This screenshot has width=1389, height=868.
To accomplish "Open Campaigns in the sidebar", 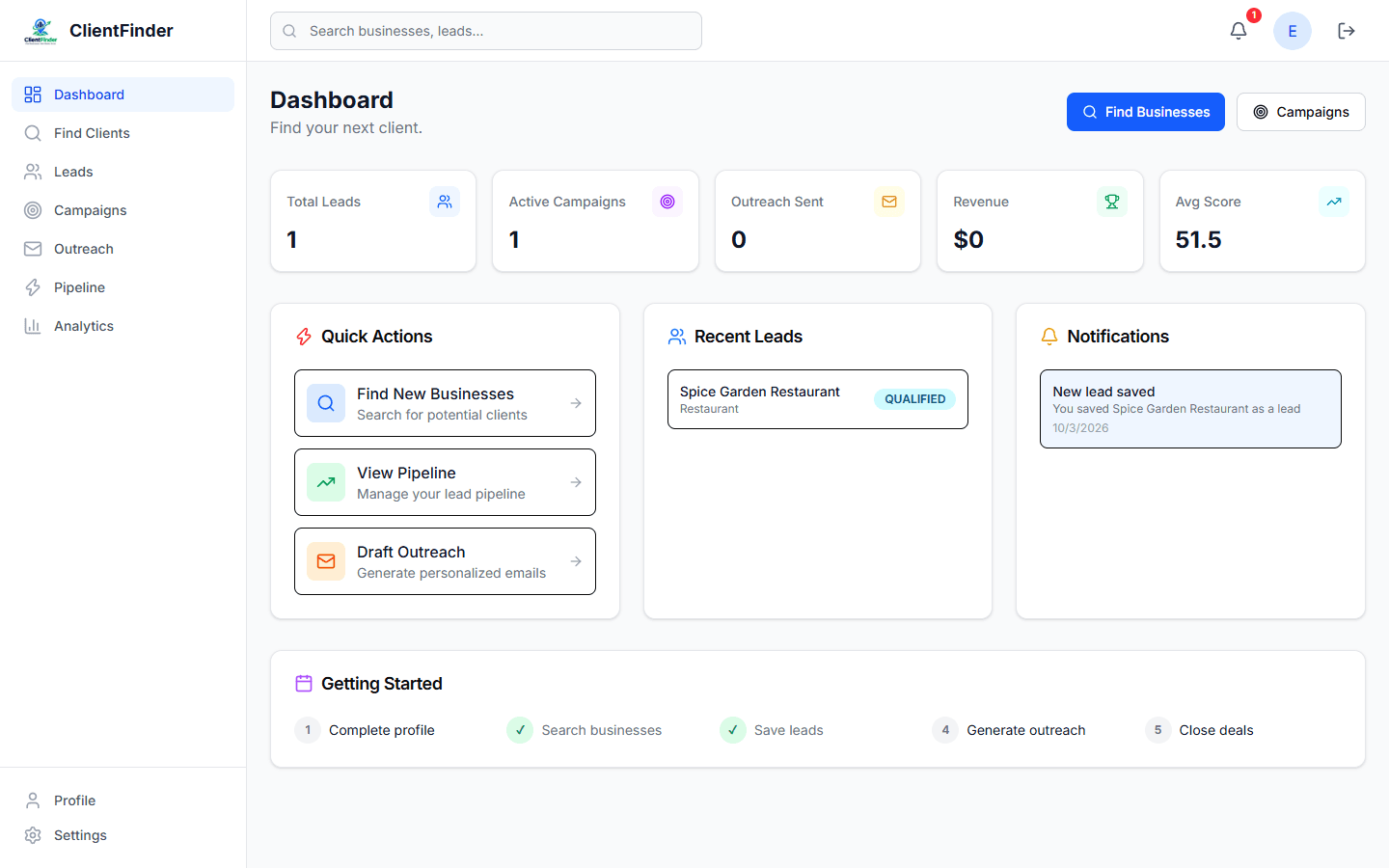I will [x=123, y=210].
